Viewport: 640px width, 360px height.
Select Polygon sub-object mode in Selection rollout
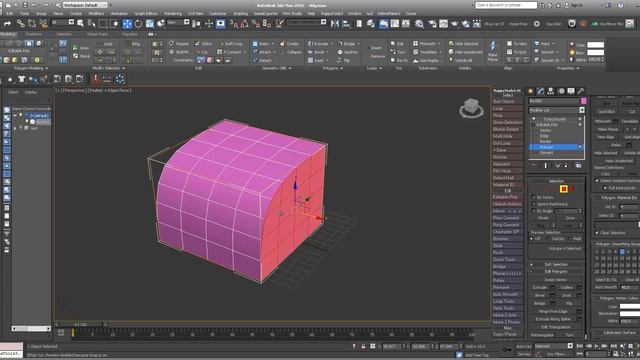564,189
